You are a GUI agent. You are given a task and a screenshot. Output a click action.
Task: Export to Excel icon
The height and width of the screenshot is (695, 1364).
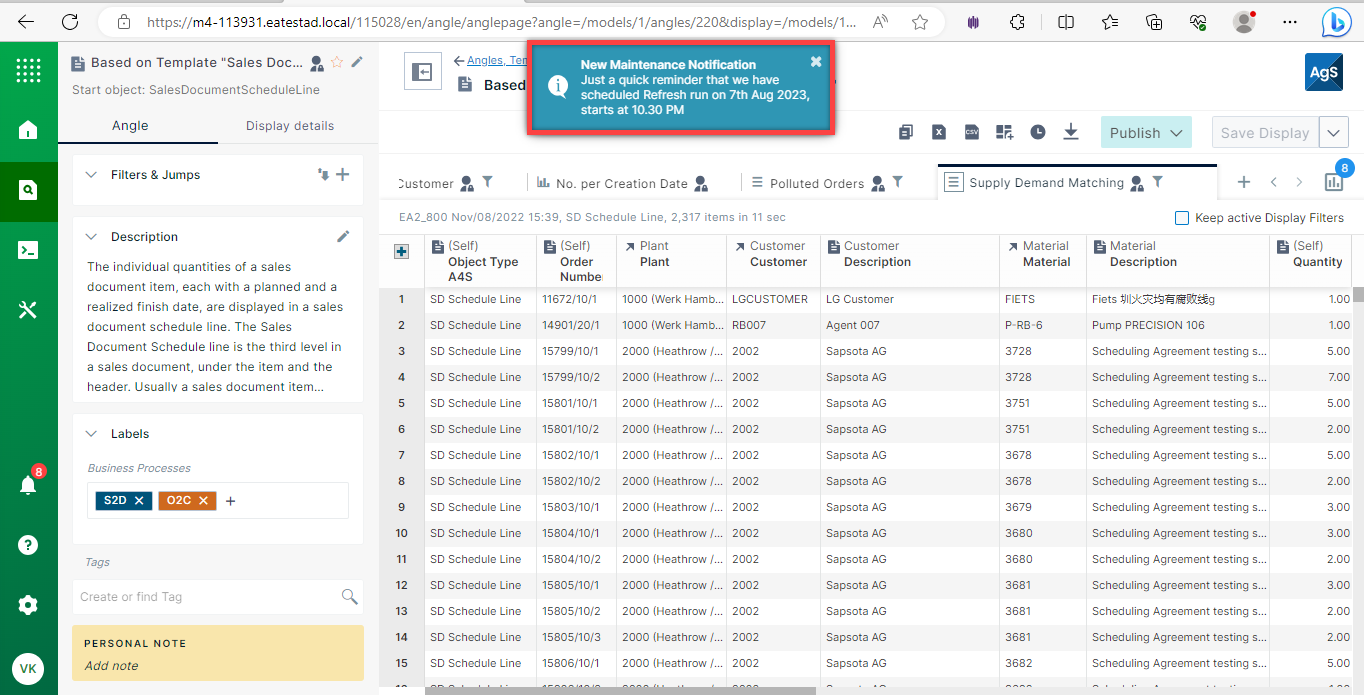tap(939, 132)
